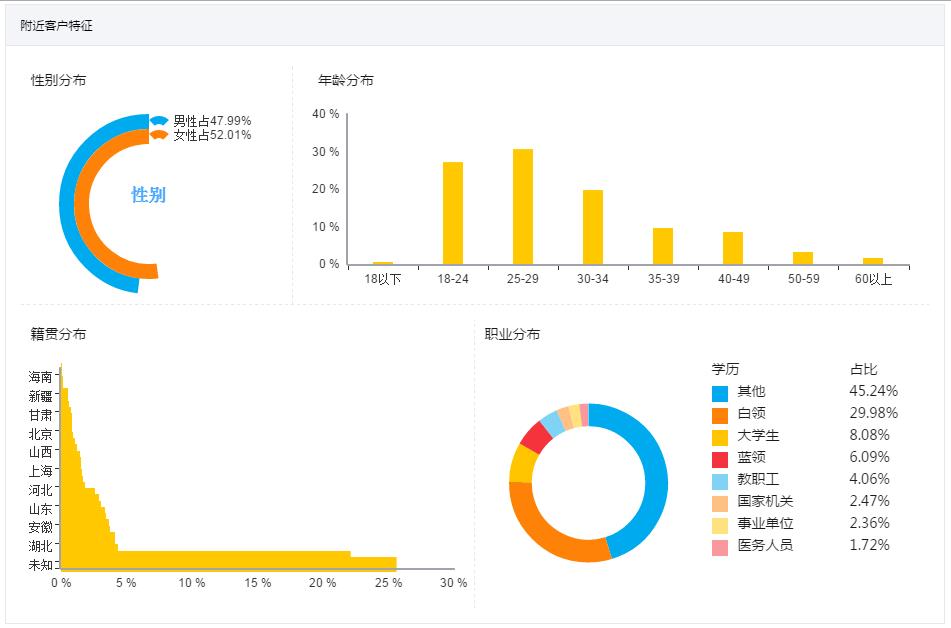Click the red 蓝领 donut segment
Image resolution: width=951 pixels, height=628 pixels.
537,437
